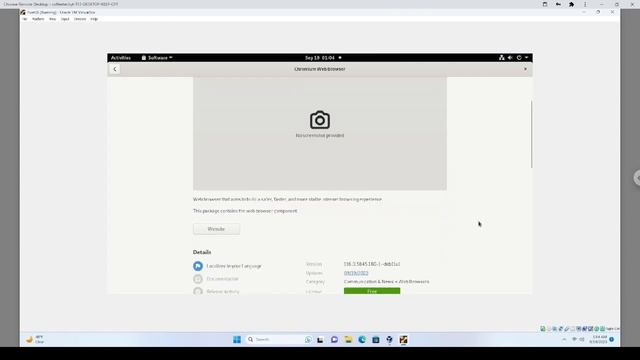Click the Web Browsers category text
This screenshot has height=360, width=640.
(414, 282)
